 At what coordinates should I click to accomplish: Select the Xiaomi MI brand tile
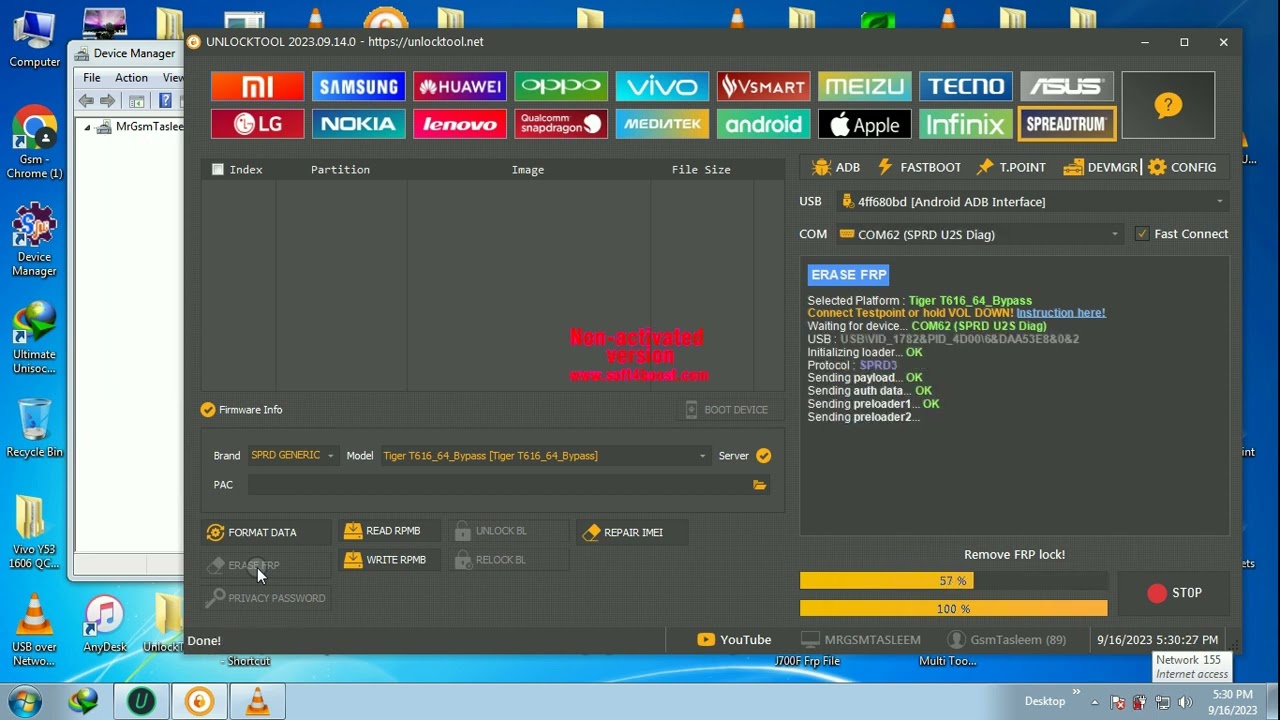click(x=257, y=87)
